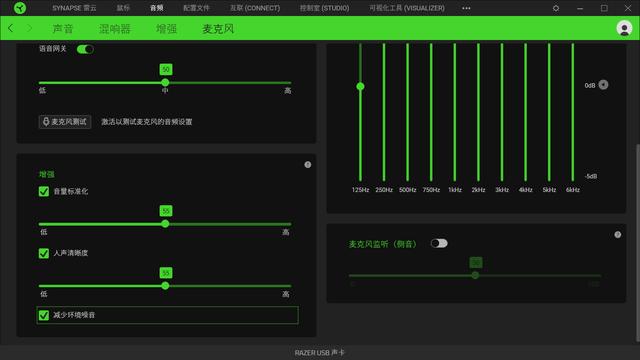
Task: Click the 2kHz equalizer band bar
Action: point(478,112)
